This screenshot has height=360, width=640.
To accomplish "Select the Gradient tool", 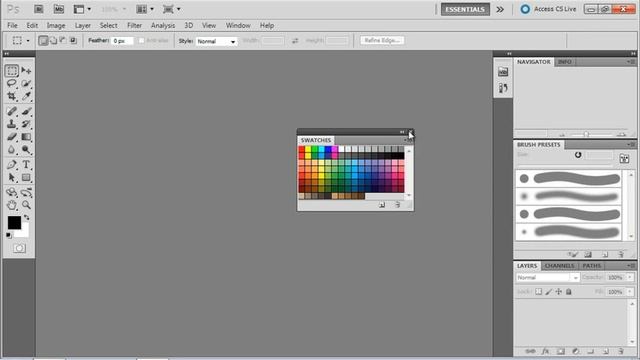I will click(x=26, y=137).
